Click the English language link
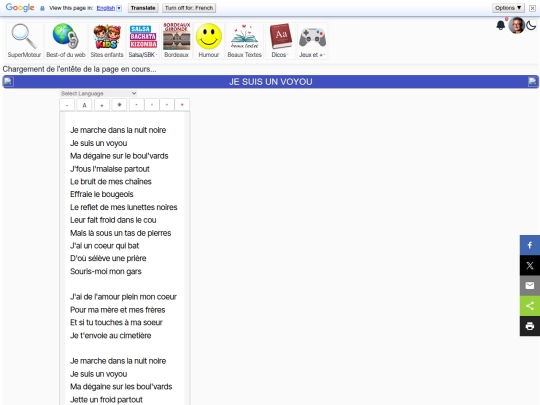 (x=106, y=8)
